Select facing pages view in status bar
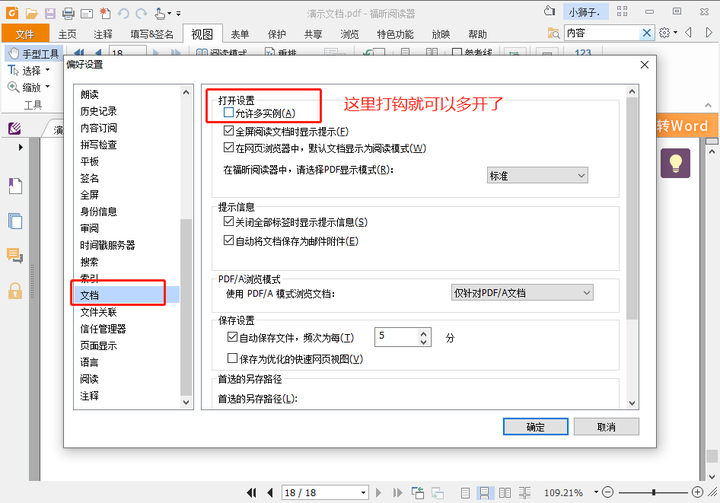Viewport: 720px width, 503px height. click(505, 493)
